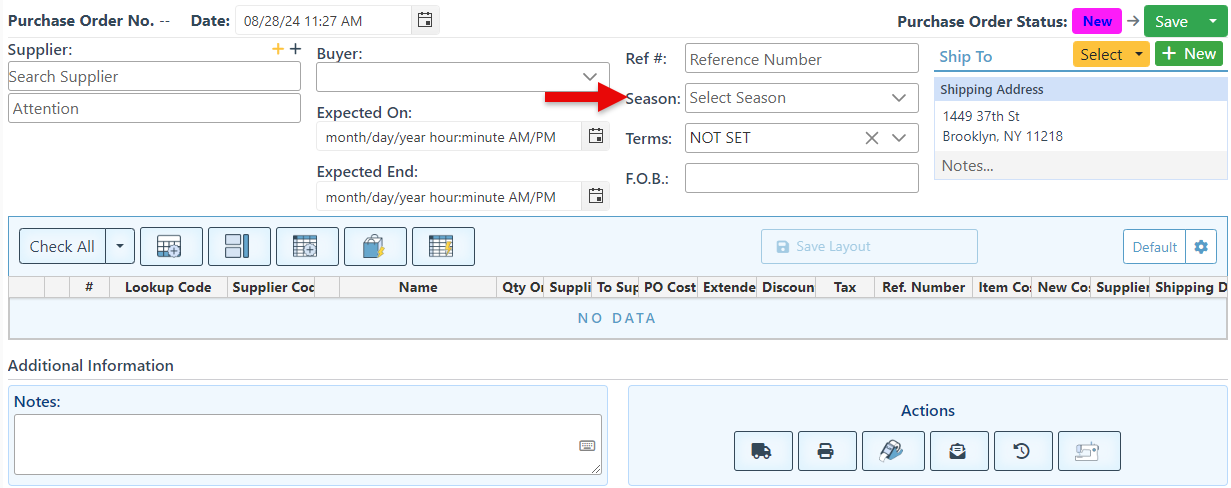Click the orange plus icon beside Supplier
Screen dimensions: 1231x488
[278, 49]
